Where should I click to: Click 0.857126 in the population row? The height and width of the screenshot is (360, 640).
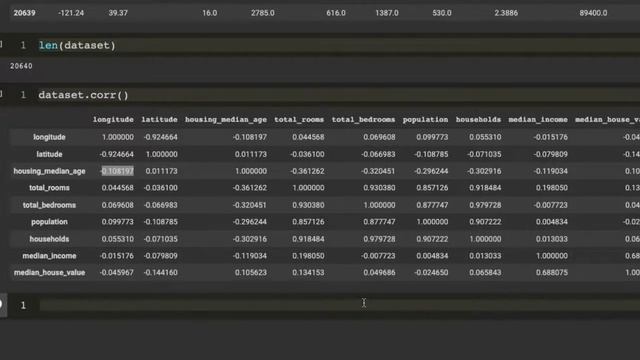pyautogui.click(x=308, y=222)
